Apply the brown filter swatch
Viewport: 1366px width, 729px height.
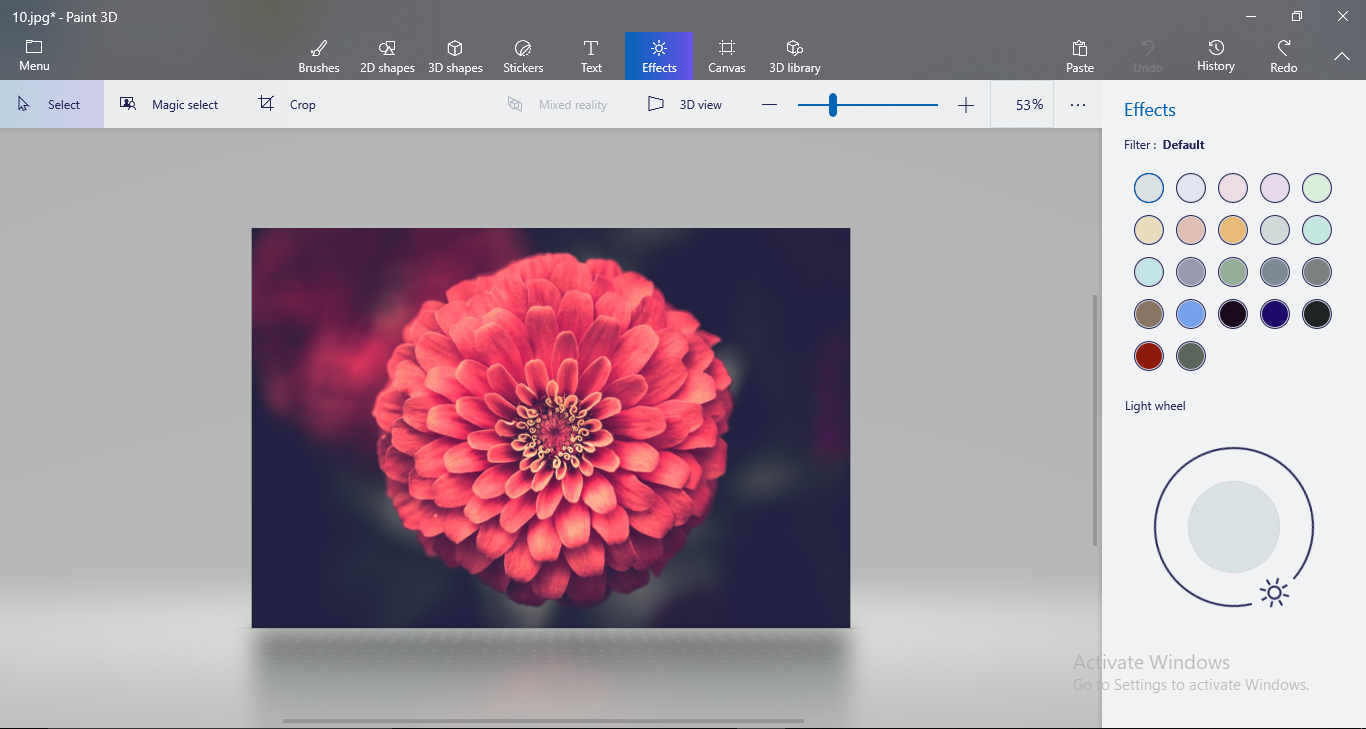coord(1149,314)
